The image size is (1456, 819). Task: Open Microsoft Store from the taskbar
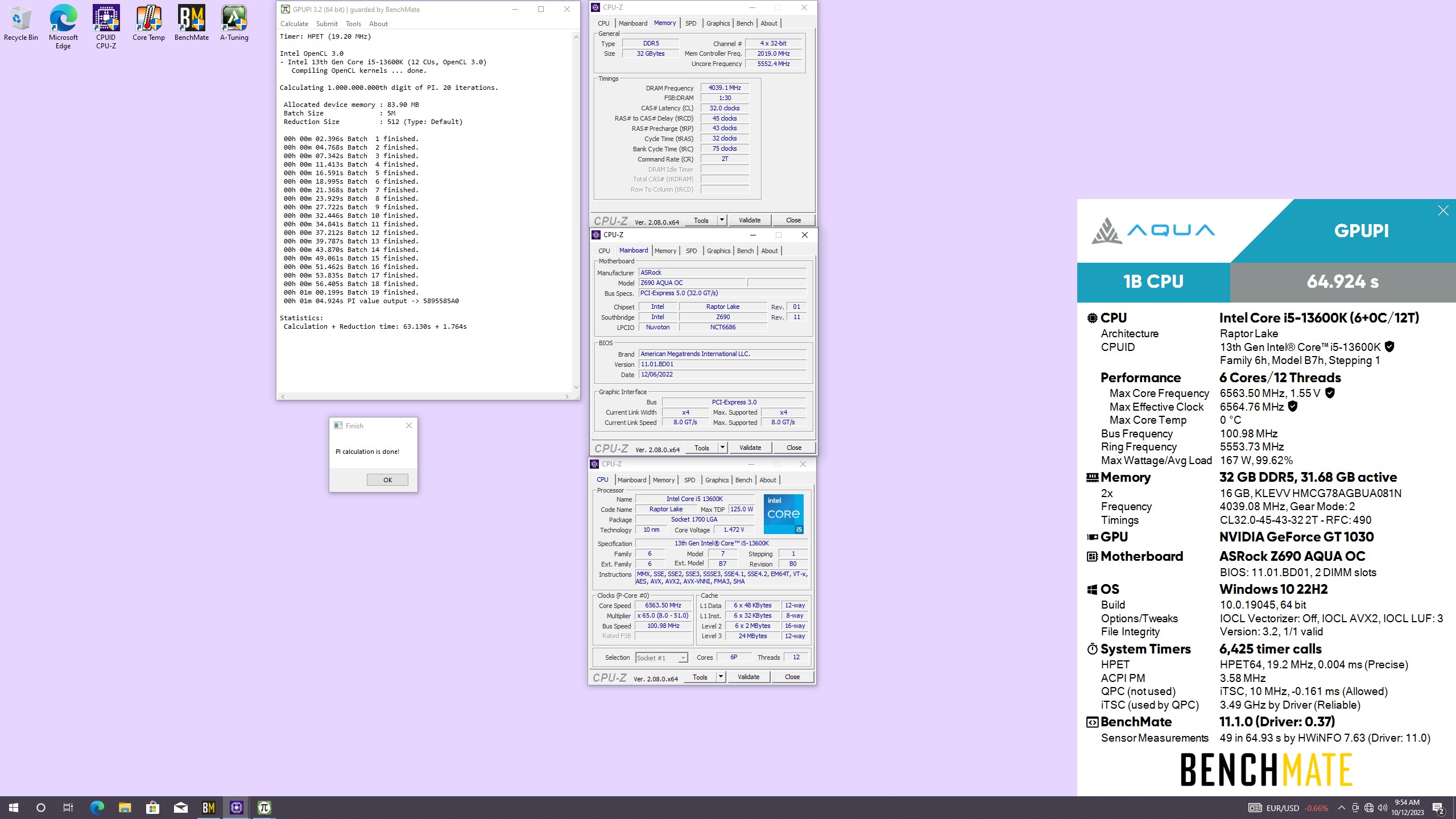(152, 808)
